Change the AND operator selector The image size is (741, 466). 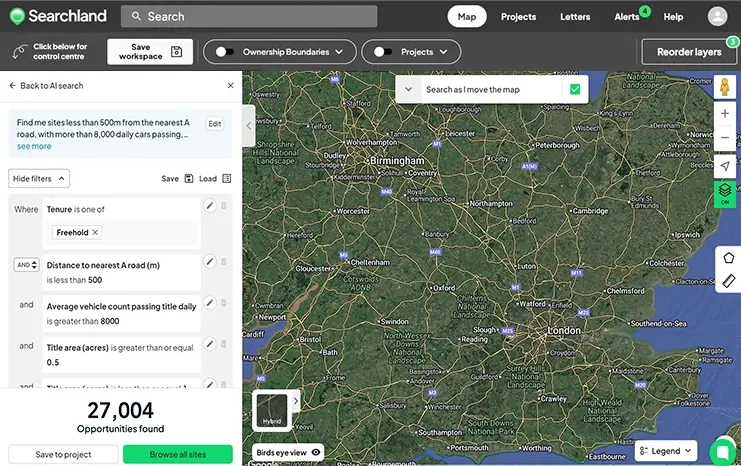tap(26, 265)
